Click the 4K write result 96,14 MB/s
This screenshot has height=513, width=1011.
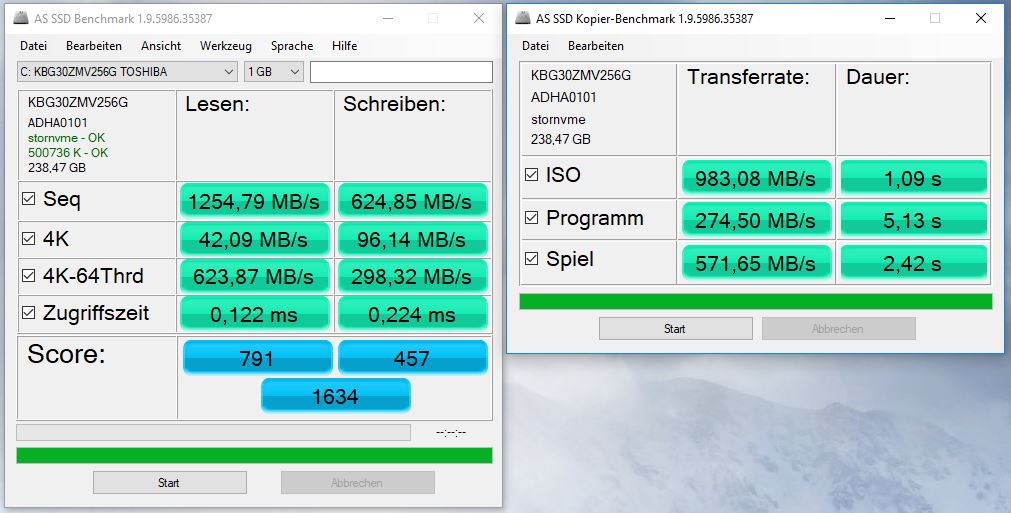tap(412, 239)
